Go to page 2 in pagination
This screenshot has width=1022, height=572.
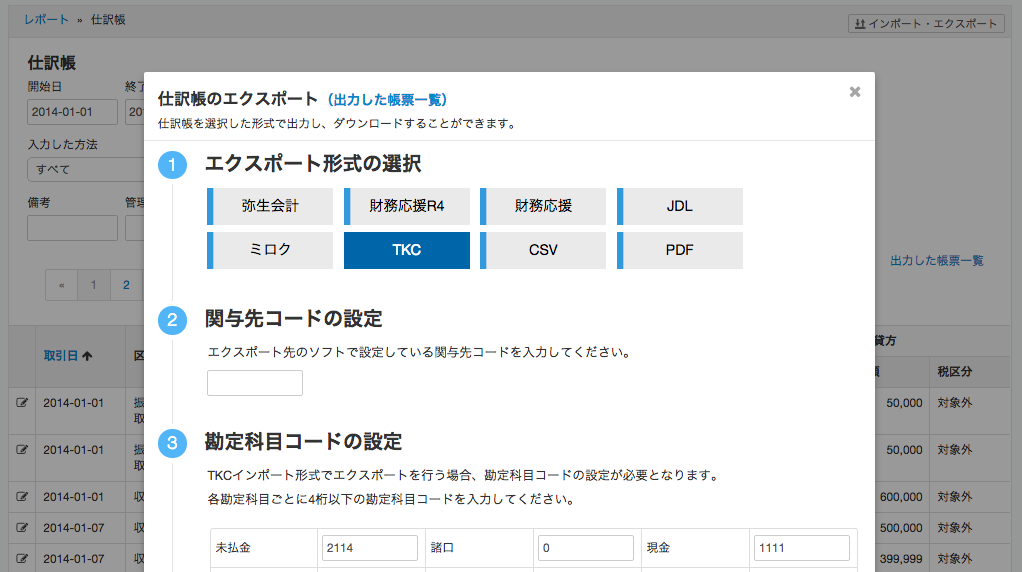126,285
